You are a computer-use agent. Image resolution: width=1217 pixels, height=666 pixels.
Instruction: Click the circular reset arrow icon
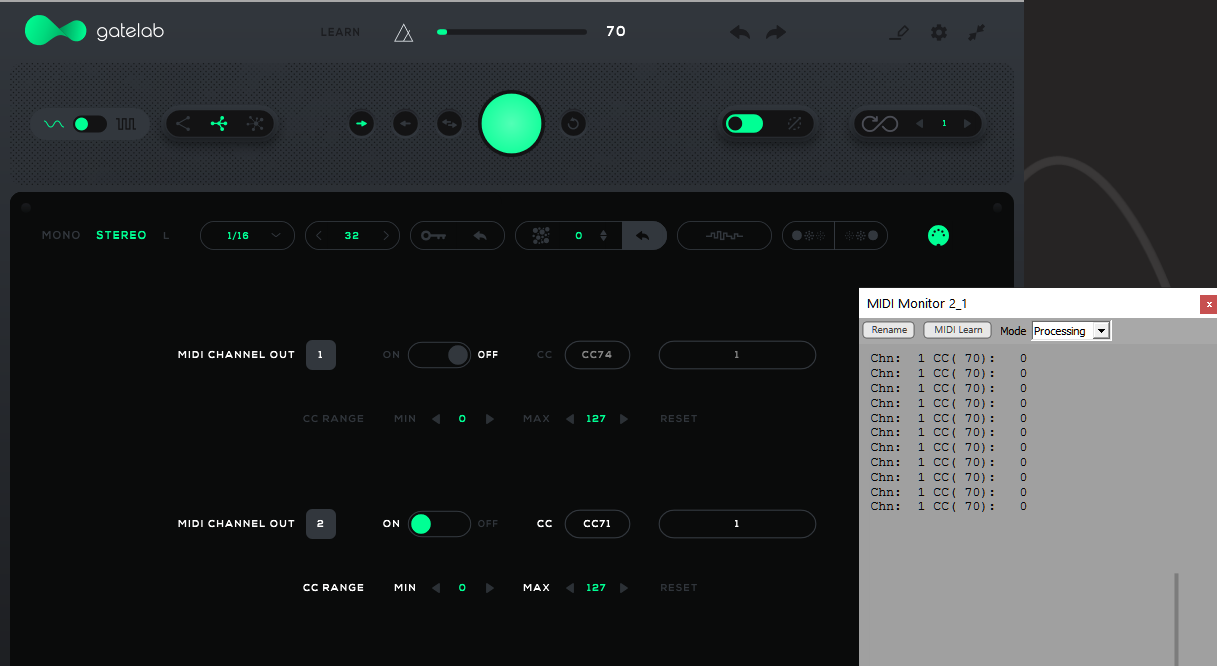pos(573,124)
